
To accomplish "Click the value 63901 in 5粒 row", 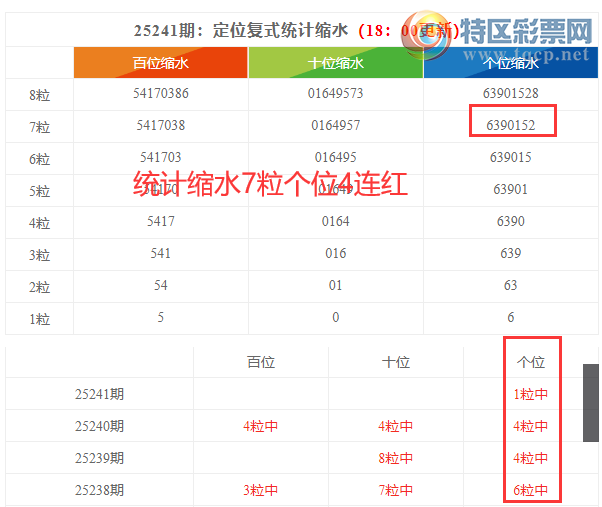I will [x=511, y=189].
